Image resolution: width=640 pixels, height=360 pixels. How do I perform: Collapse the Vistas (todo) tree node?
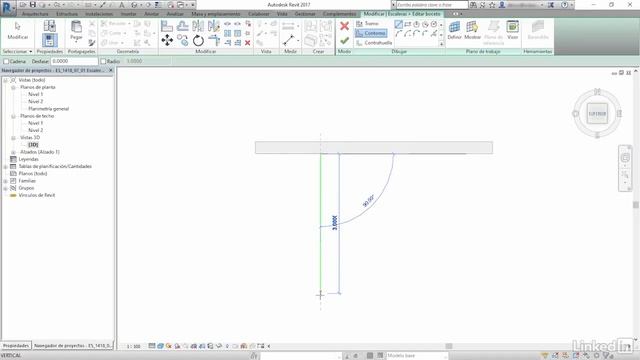click(x=6, y=80)
